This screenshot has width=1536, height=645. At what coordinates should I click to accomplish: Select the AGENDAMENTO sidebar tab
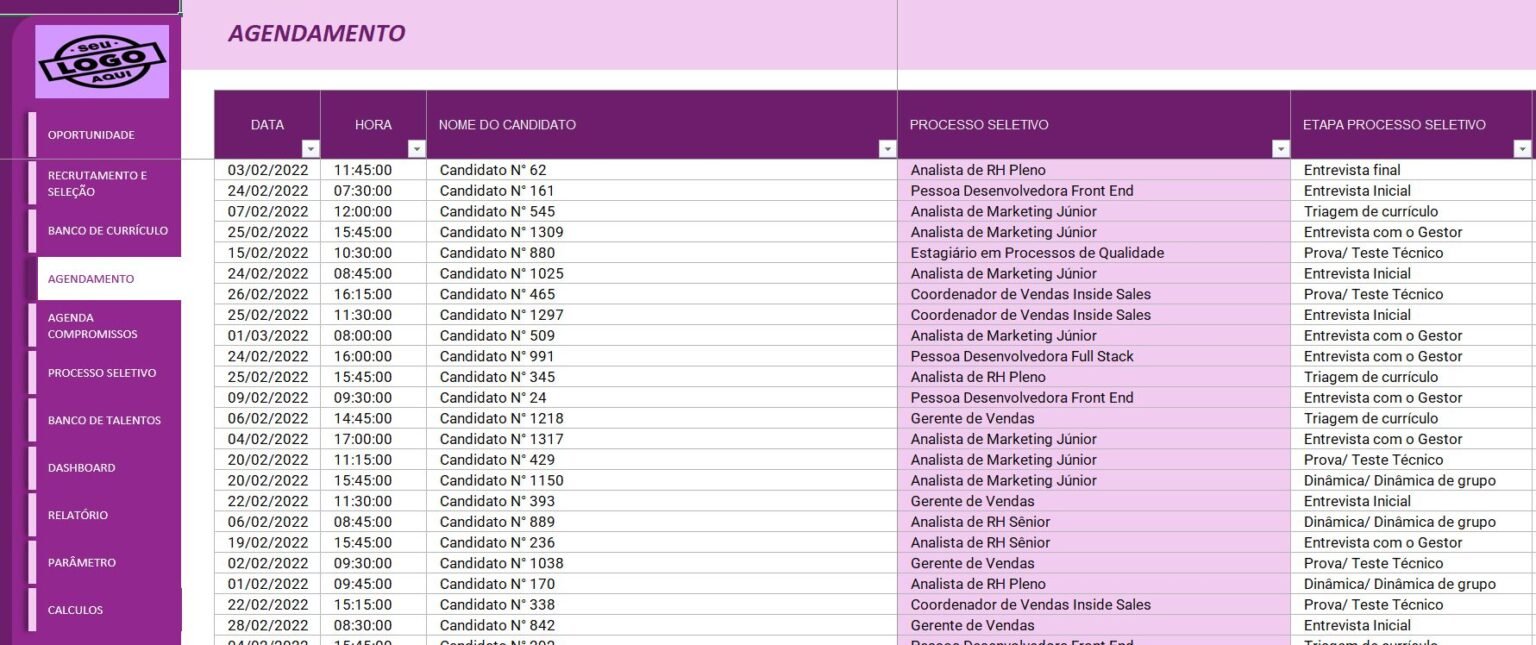(x=105, y=279)
